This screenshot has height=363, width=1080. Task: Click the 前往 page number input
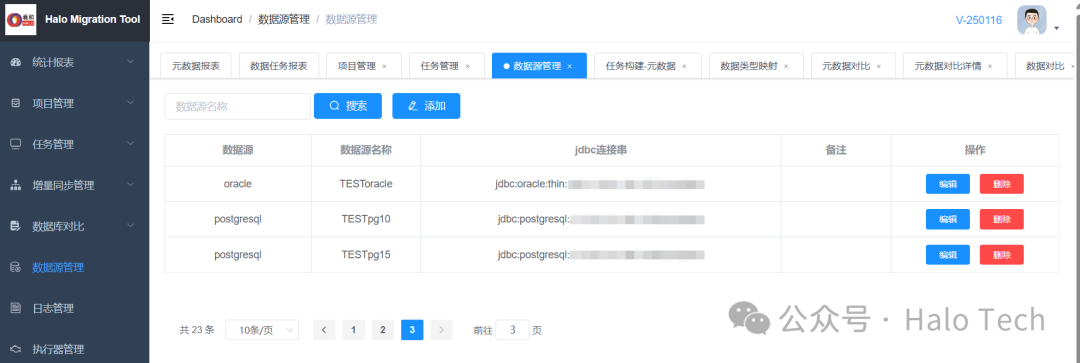[512, 330]
